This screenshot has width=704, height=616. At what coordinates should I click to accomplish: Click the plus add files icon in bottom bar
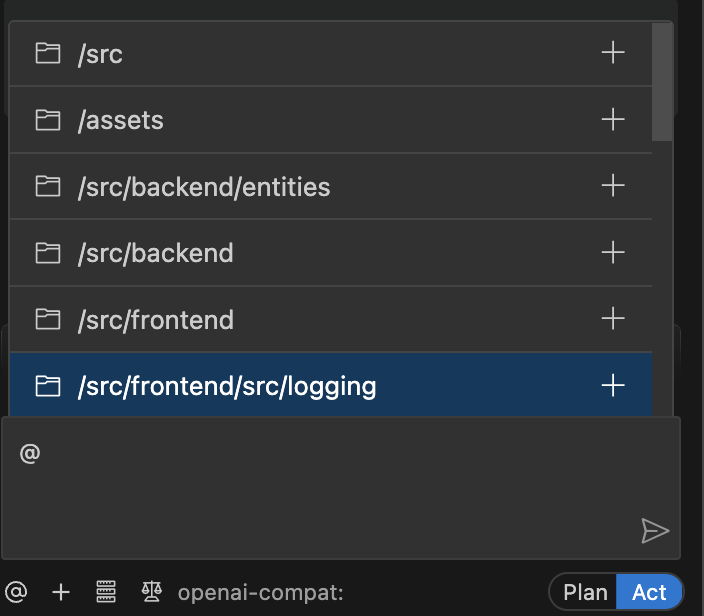tap(61, 592)
